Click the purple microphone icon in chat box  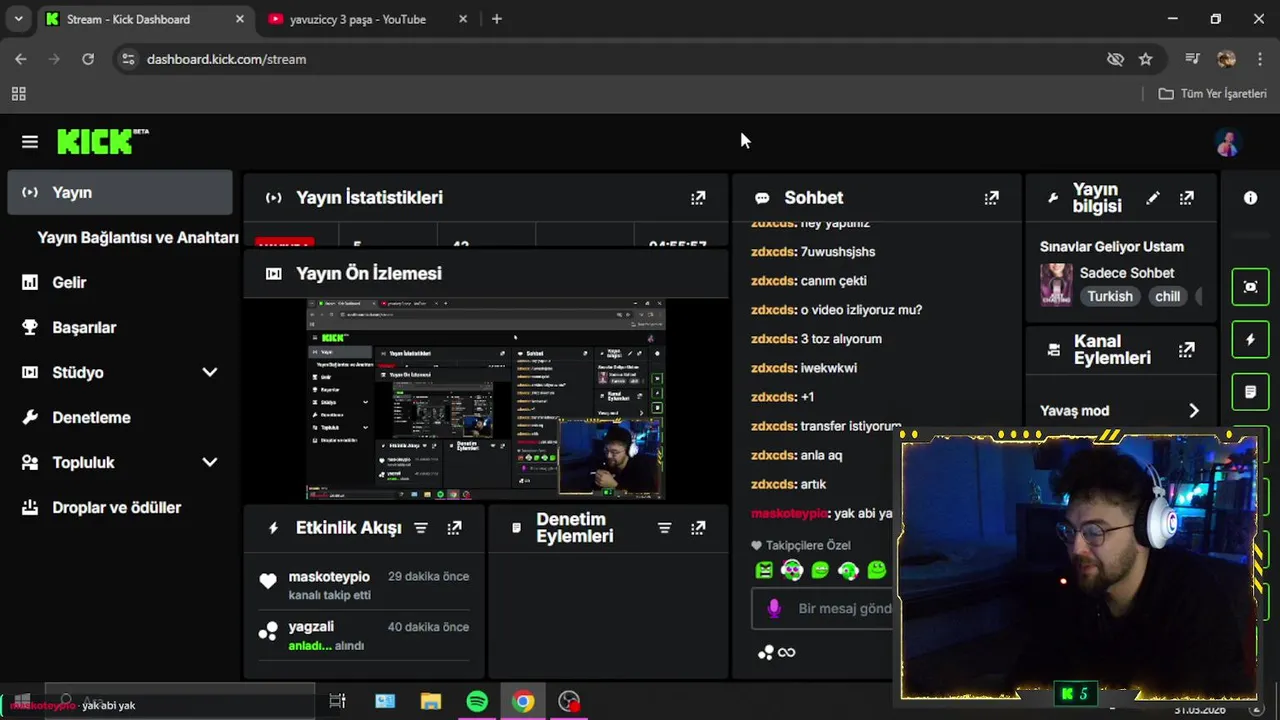coord(773,608)
